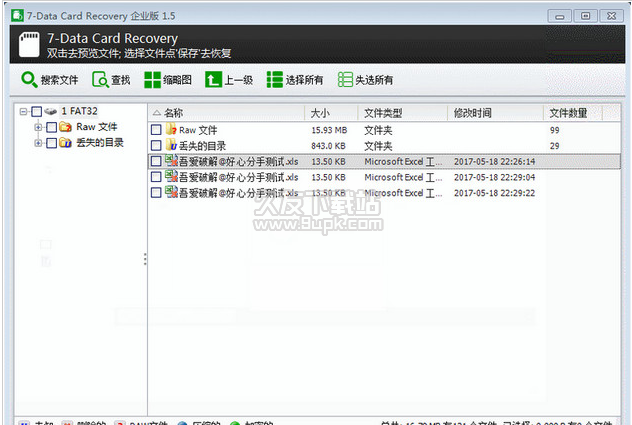
Task: Click 丢失的目录 folder icon in file list
Action: 171,145
